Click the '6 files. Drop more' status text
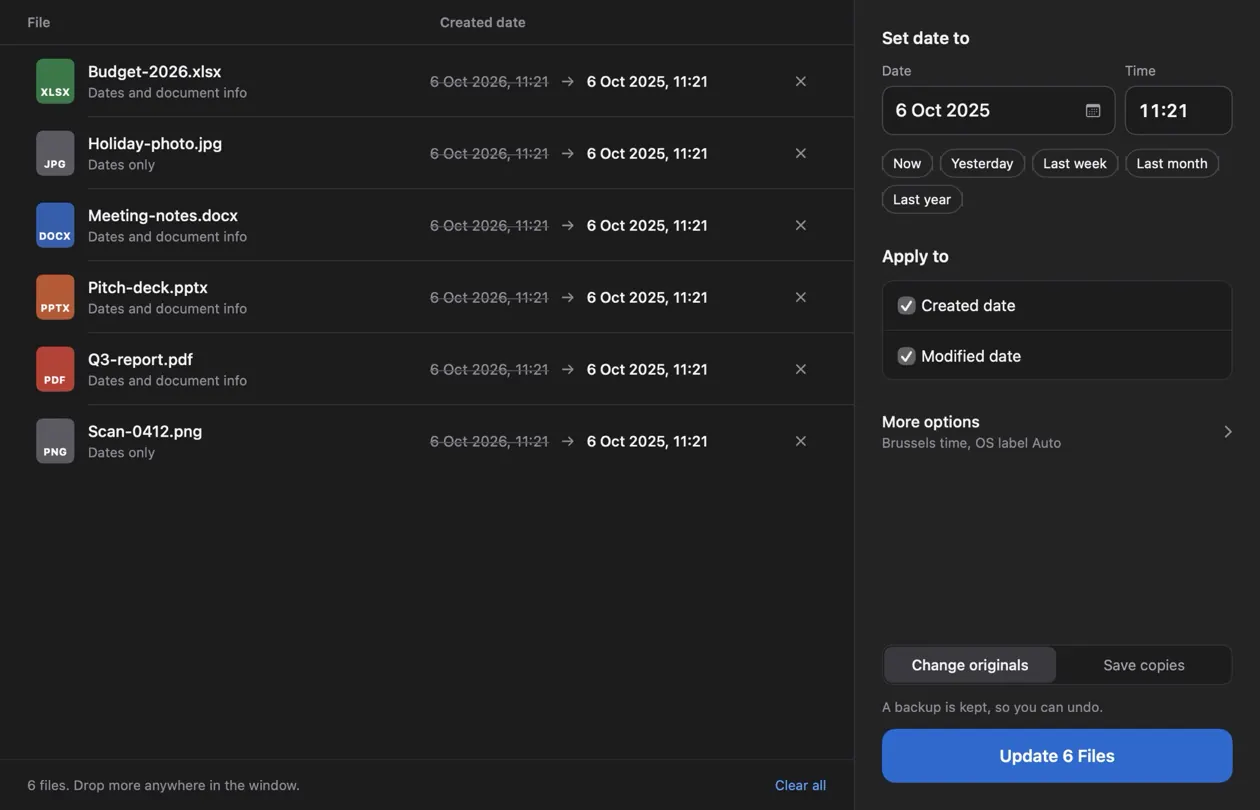This screenshot has height=810, width=1260. point(163,785)
